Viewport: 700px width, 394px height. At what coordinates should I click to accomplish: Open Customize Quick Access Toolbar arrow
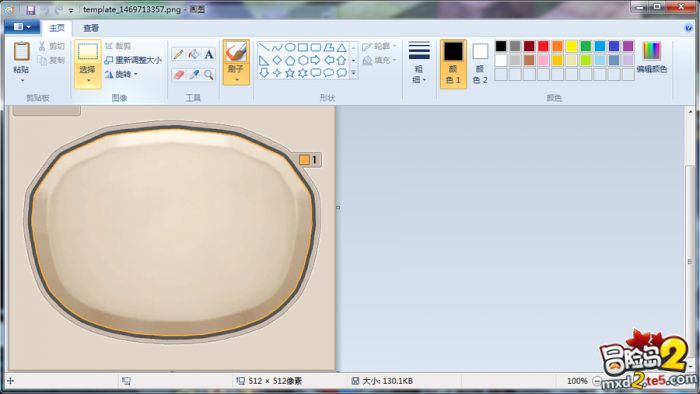[71, 10]
